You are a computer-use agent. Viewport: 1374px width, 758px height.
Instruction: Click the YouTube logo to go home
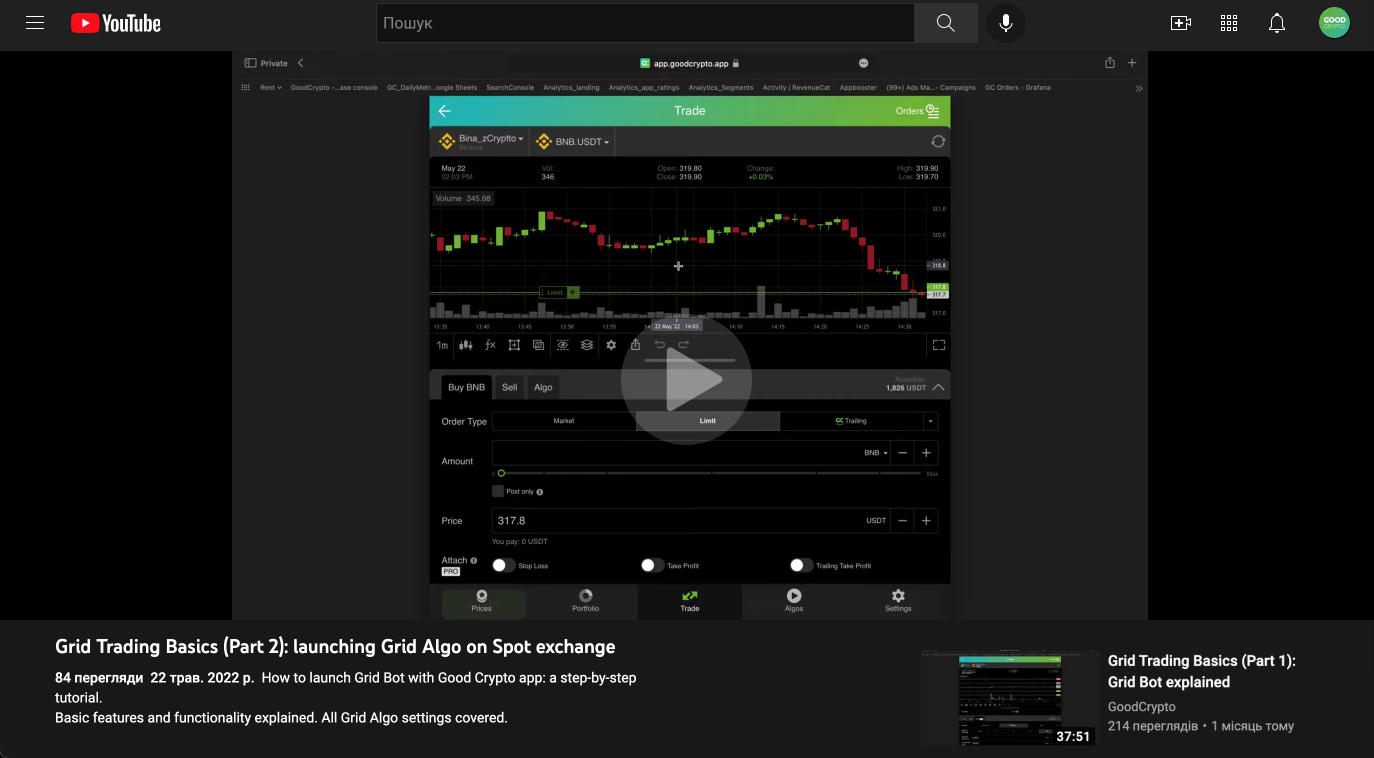[x=116, y=23]
